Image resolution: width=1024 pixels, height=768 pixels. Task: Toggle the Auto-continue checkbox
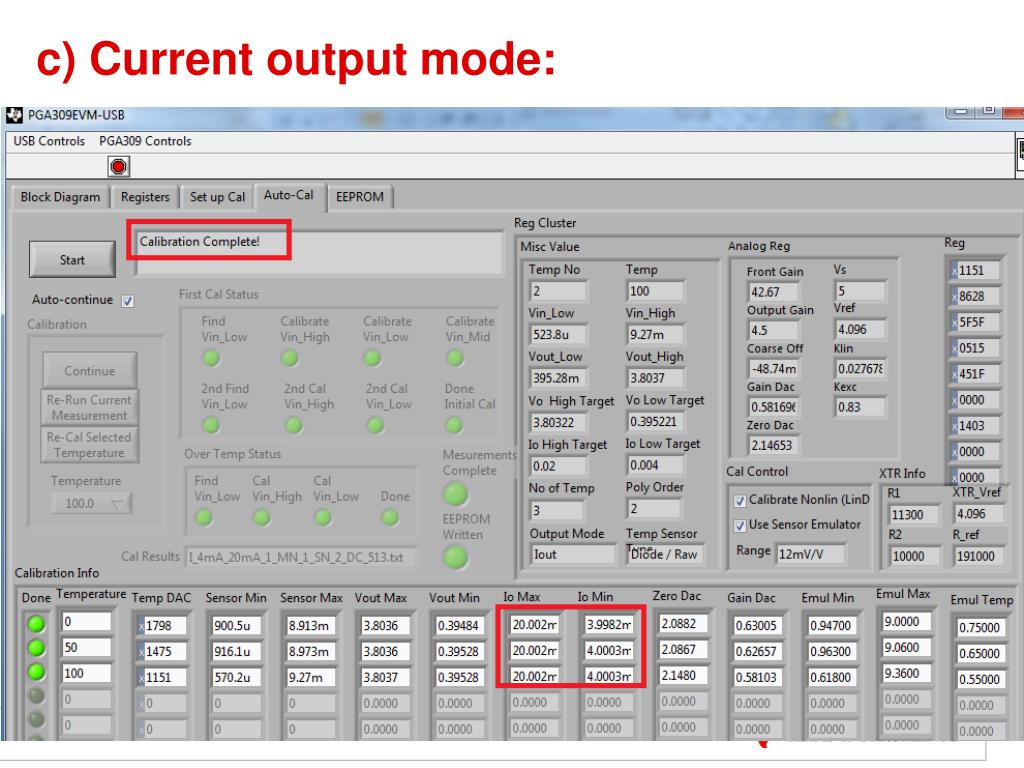click(x=128, y=301)
